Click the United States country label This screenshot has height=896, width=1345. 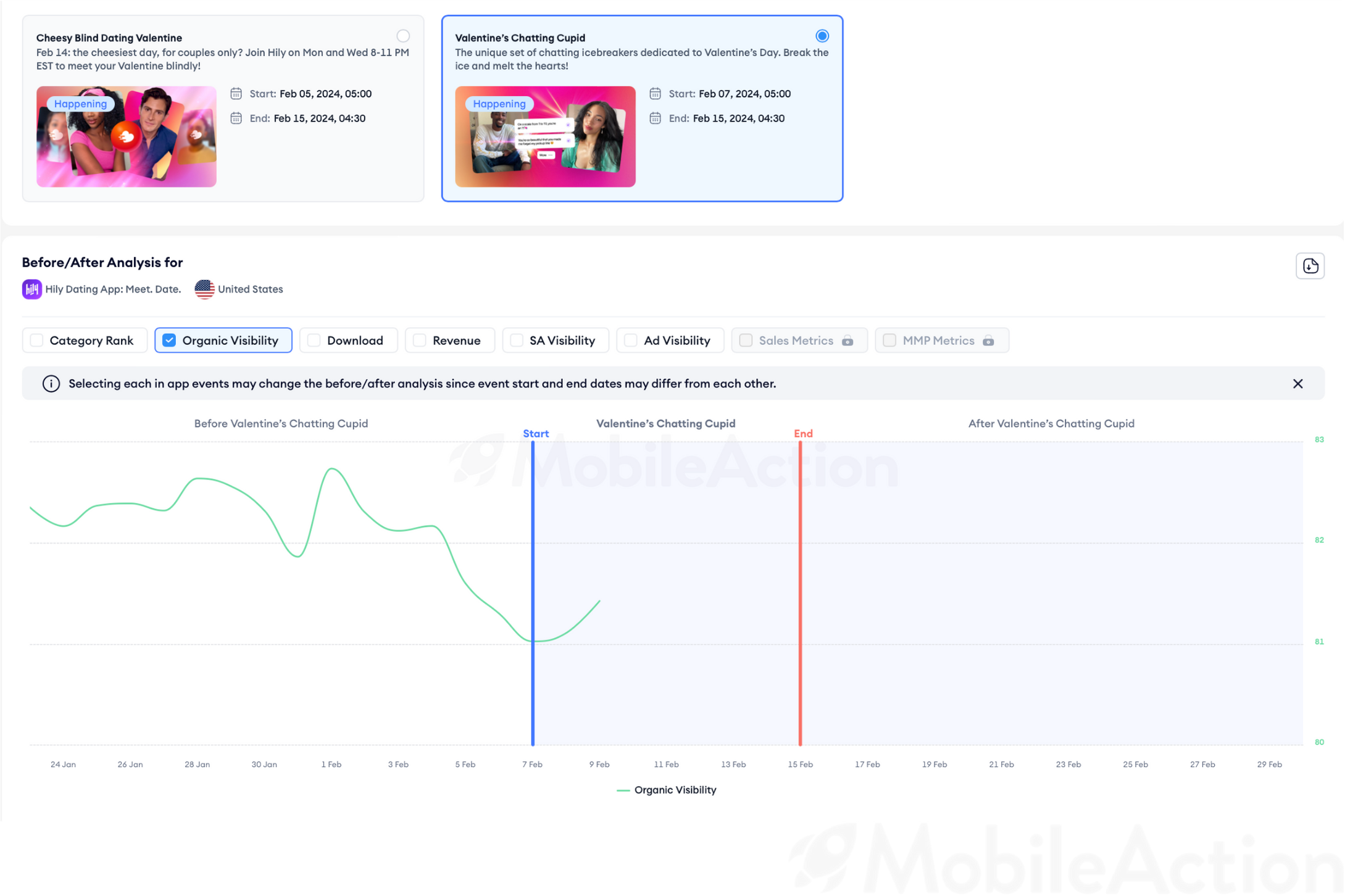[x=251, y=289]
